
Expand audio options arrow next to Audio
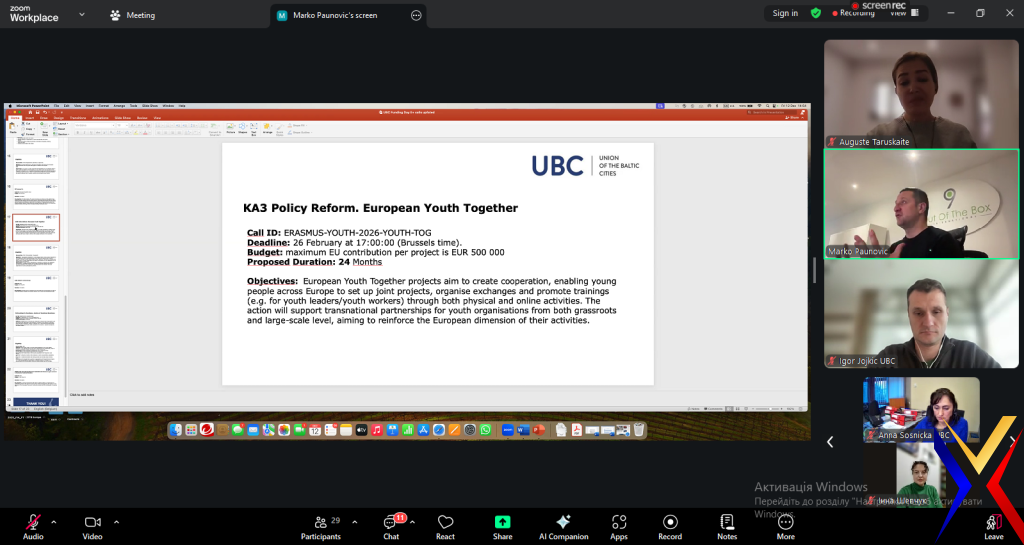tap(54, 522)
